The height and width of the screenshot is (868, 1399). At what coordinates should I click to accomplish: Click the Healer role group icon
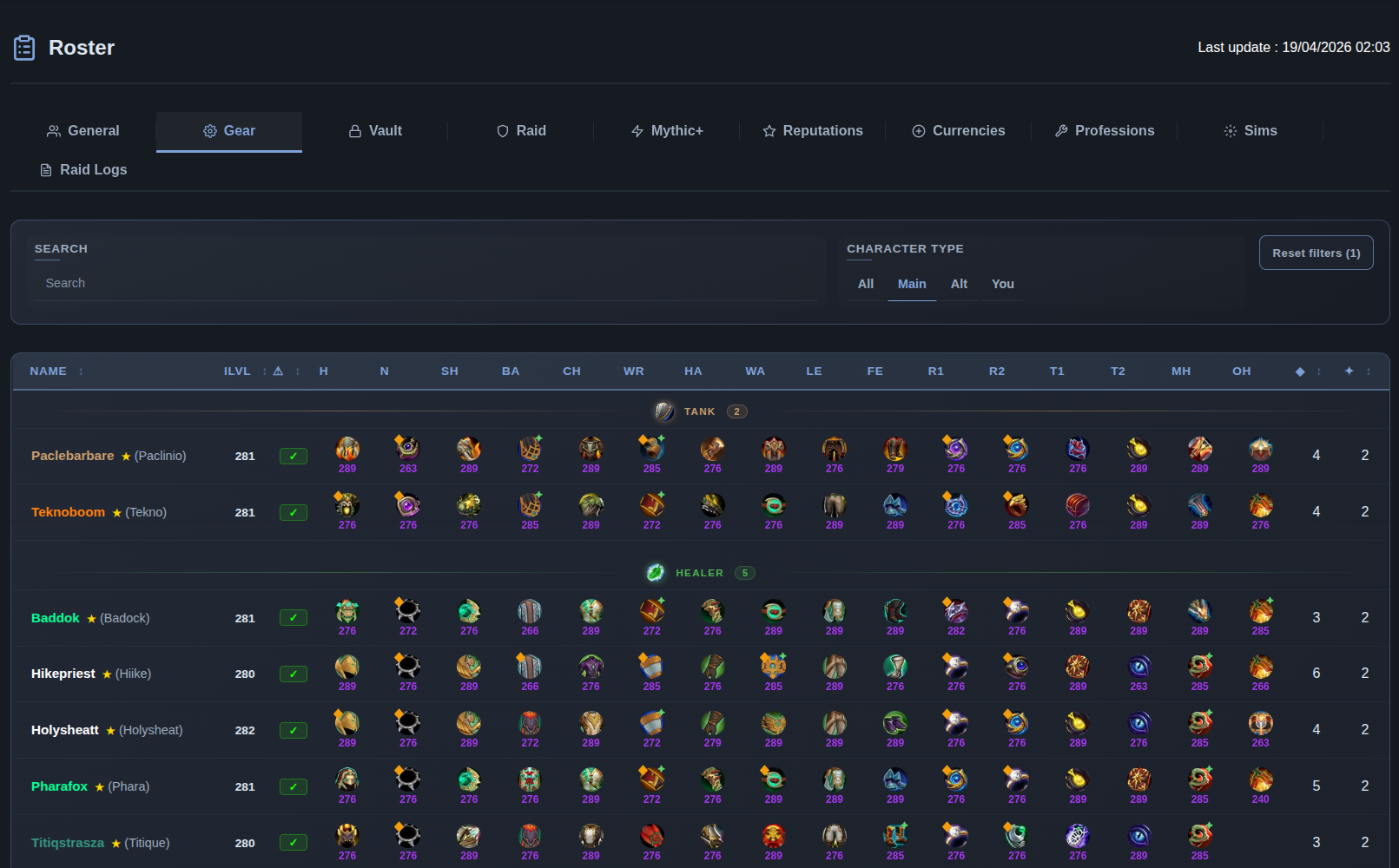coord(656,573)
